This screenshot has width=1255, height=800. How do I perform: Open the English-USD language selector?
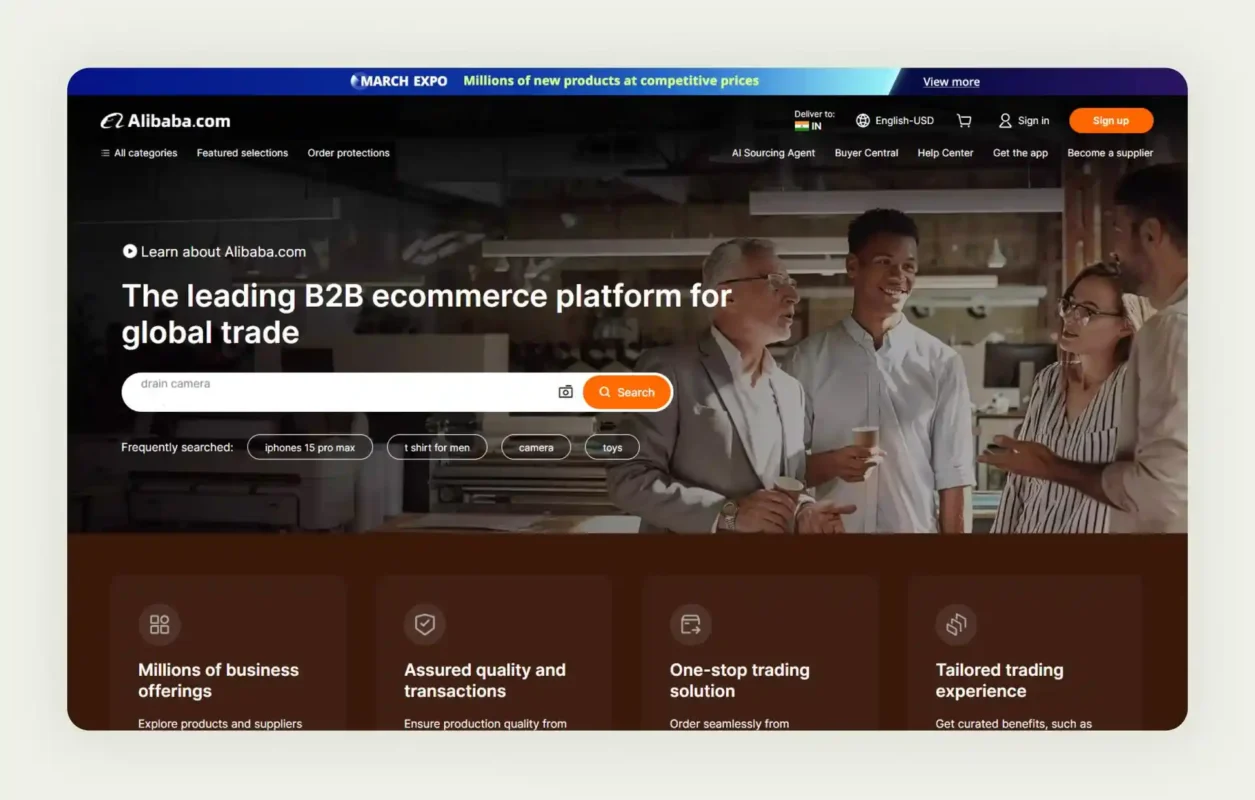coord(896,120)
